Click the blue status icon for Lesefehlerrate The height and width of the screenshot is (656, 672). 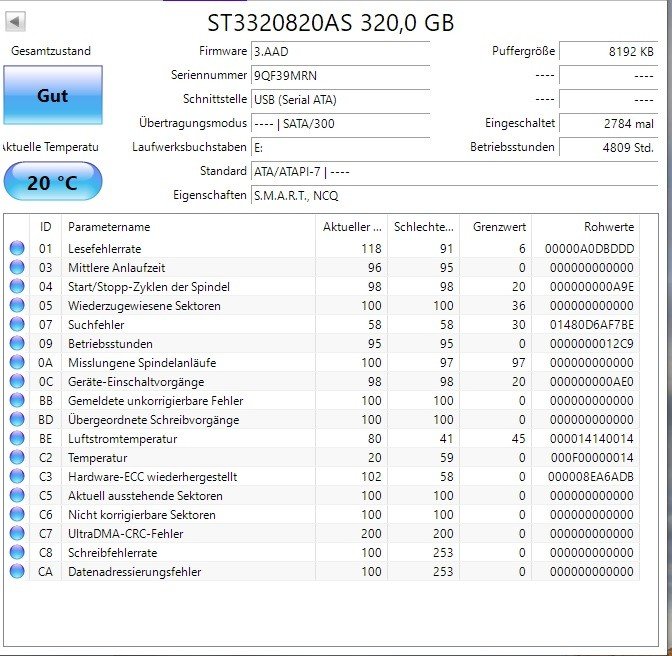tap(17, 249)
